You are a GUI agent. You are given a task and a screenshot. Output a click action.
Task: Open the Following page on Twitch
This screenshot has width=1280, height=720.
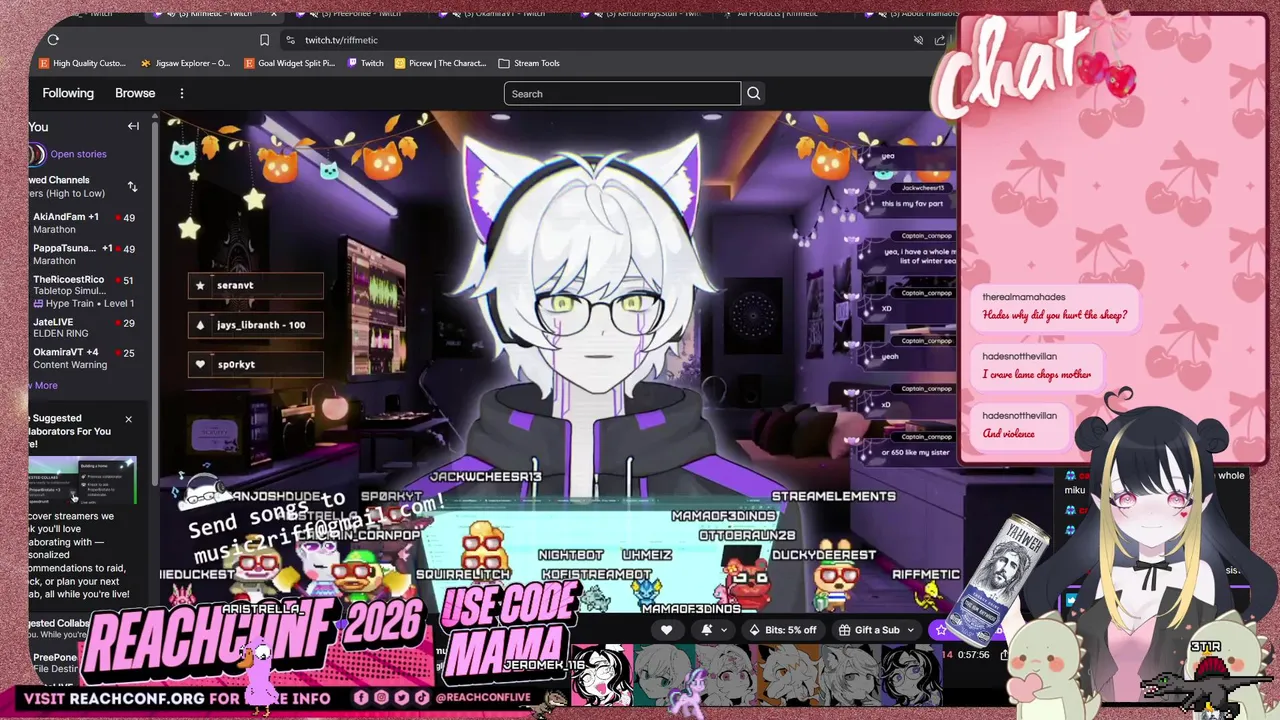tap(68, 93)
